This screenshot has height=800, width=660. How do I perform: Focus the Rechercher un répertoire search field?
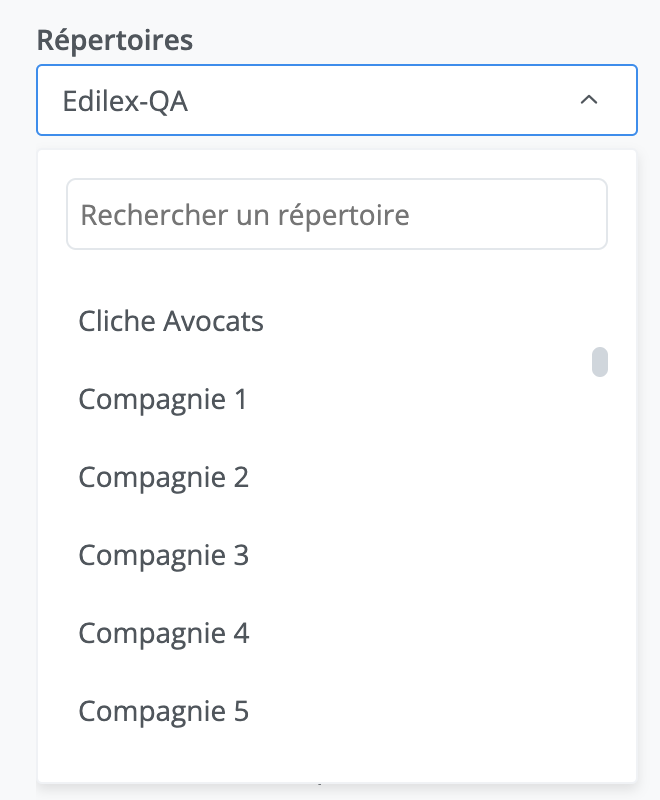coord(336,214)
